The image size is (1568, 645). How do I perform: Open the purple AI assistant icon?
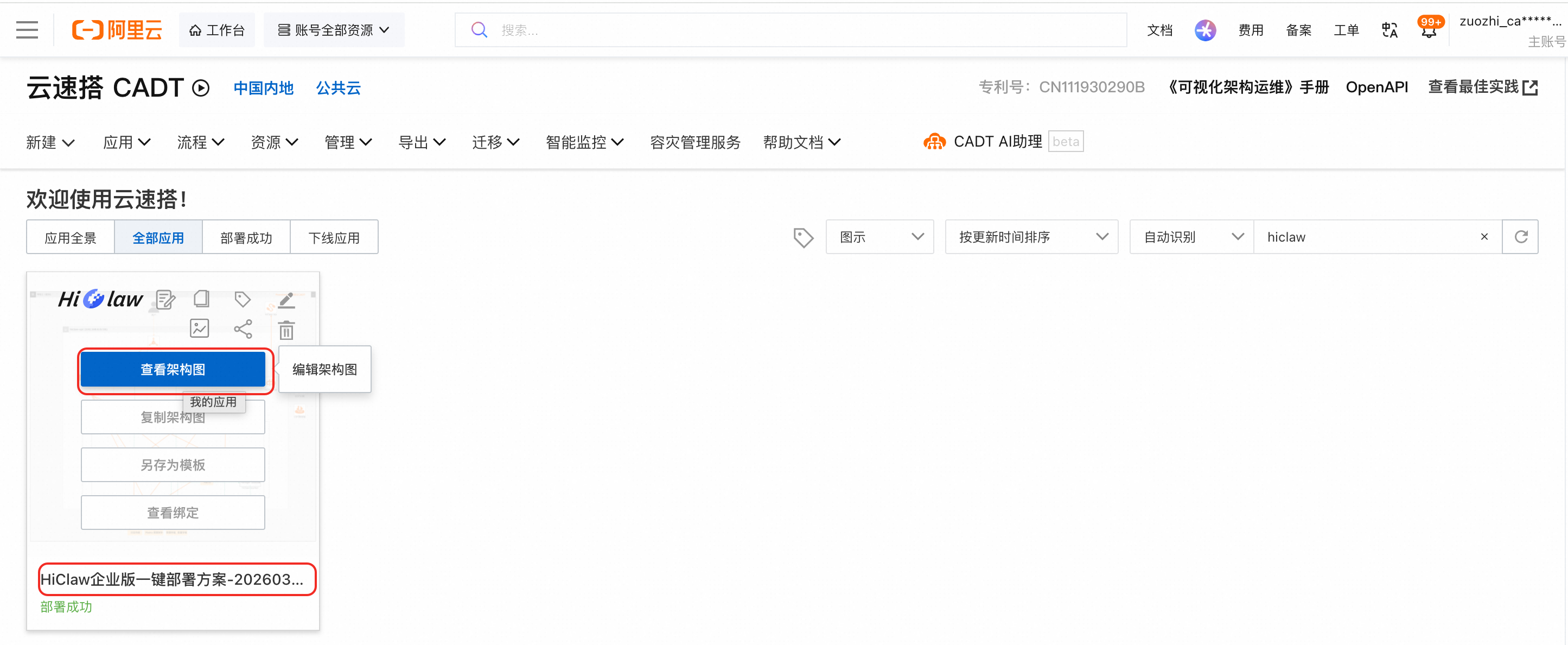pyautogui.click(x=1205, y=30)
